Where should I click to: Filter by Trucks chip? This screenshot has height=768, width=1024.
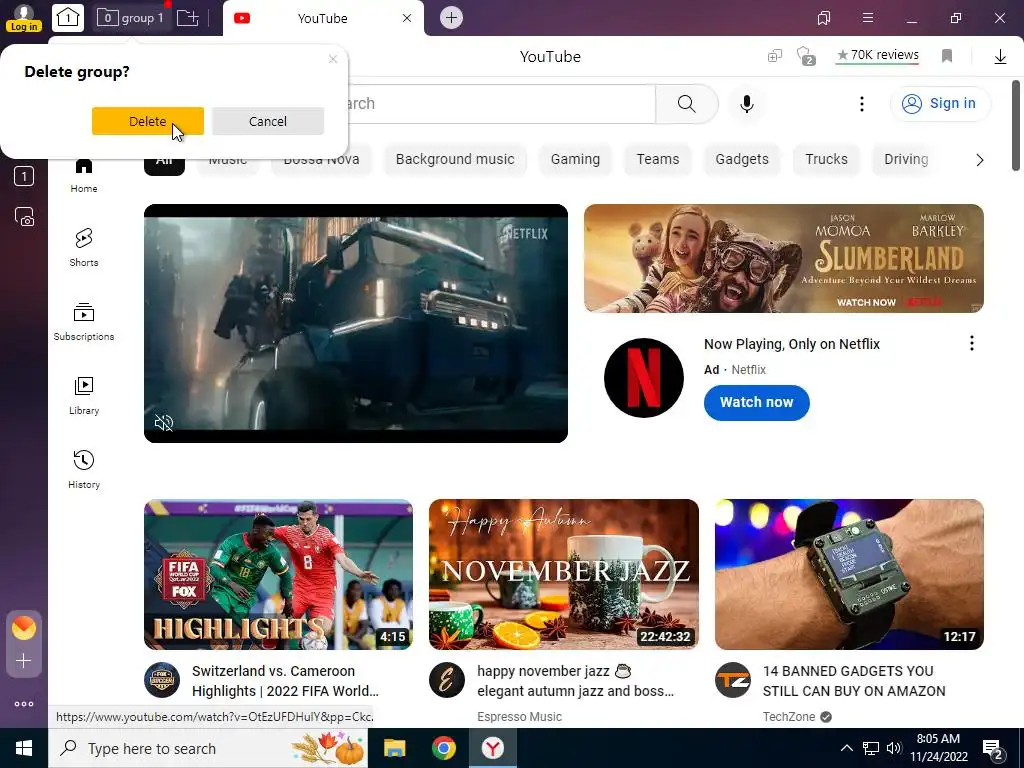point(826,159)
